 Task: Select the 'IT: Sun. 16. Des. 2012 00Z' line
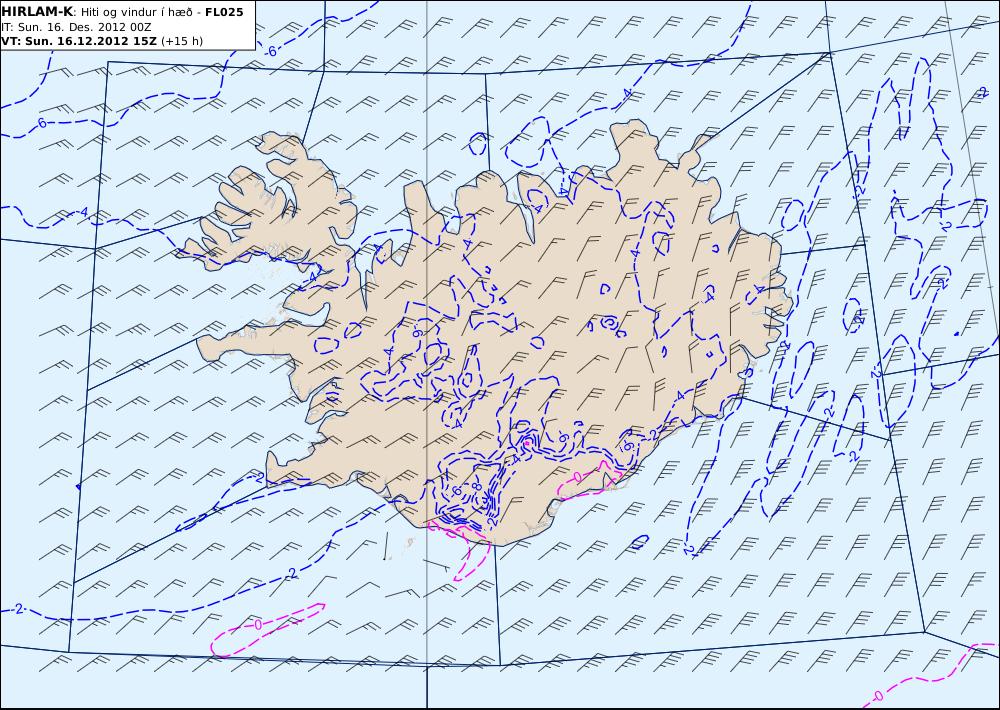click(77, 27)
